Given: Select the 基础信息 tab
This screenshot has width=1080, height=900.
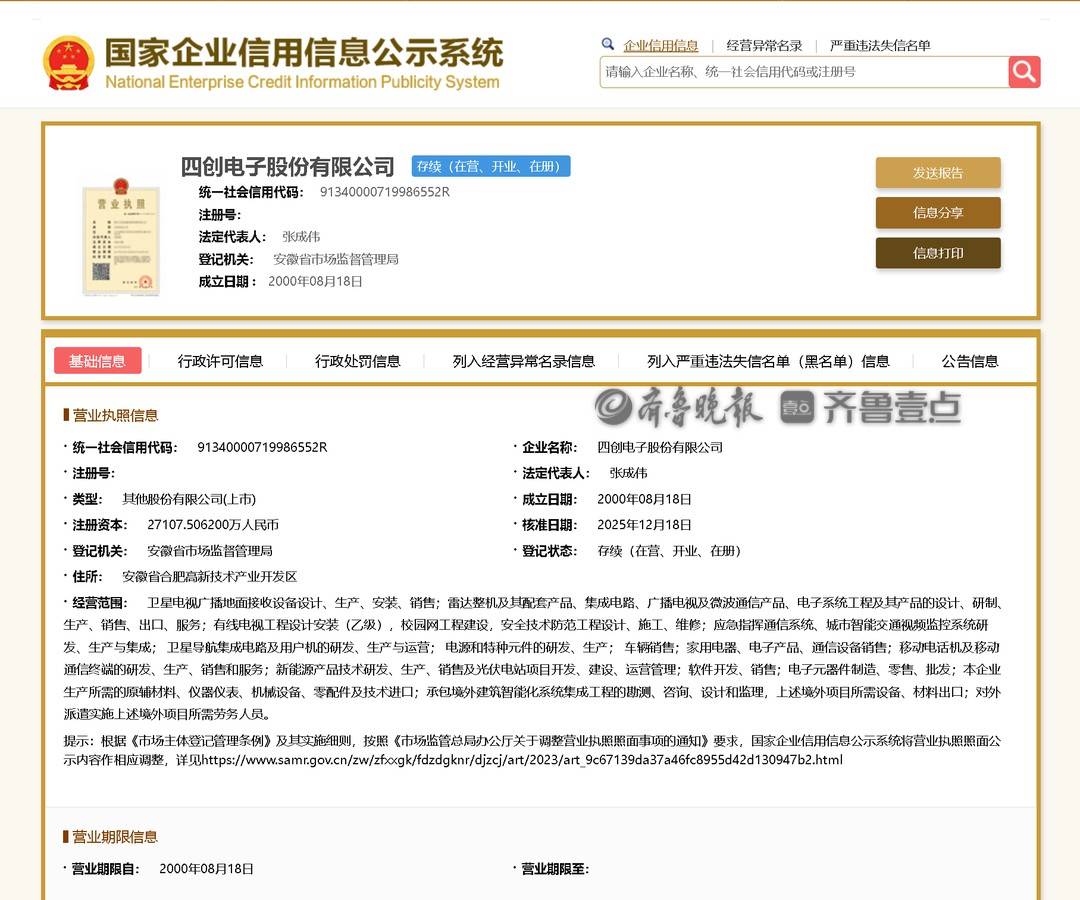Looking at the screenshot, I should [97, 361].
